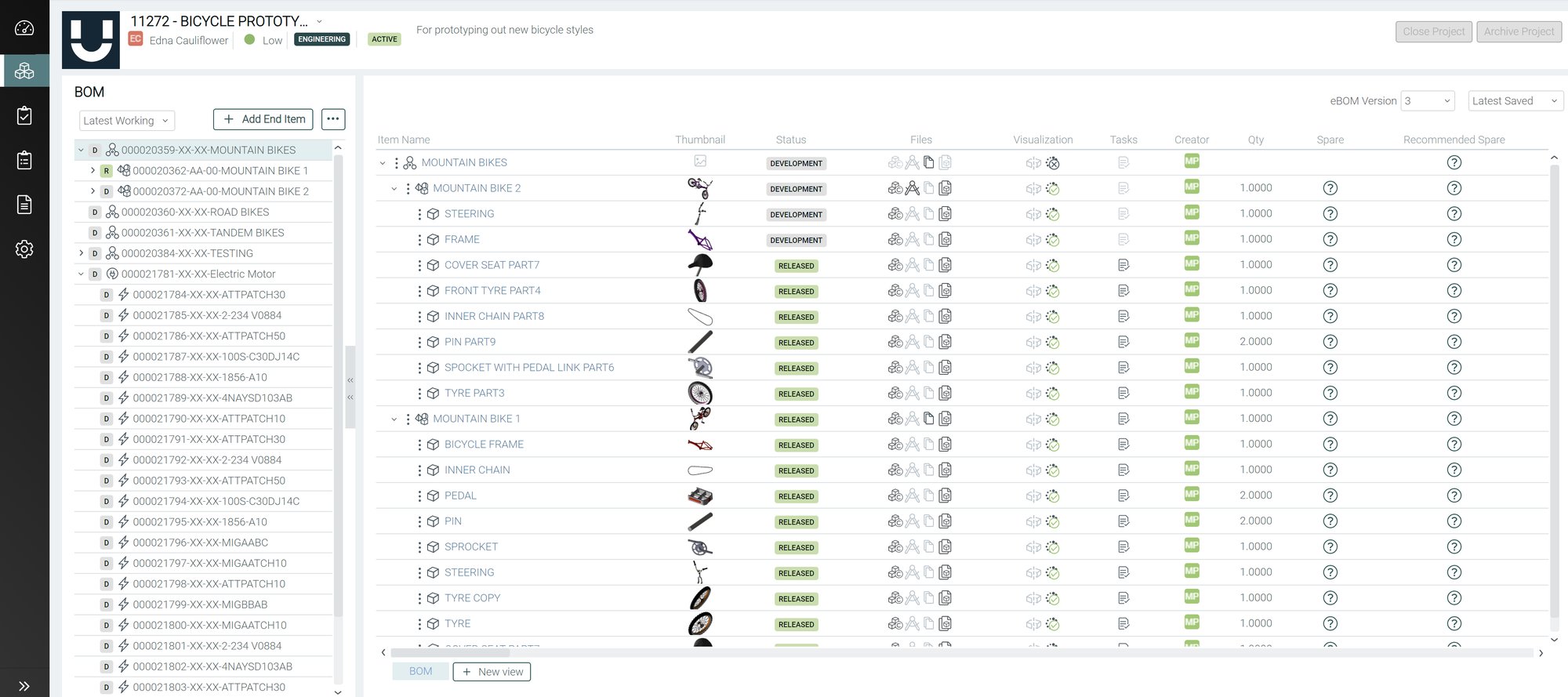Image resolution: width=1568 pixels, height=697 pixels.
Task: Open the tasks clipboard-check sidebar icon
Action: (x=24, y=115)
